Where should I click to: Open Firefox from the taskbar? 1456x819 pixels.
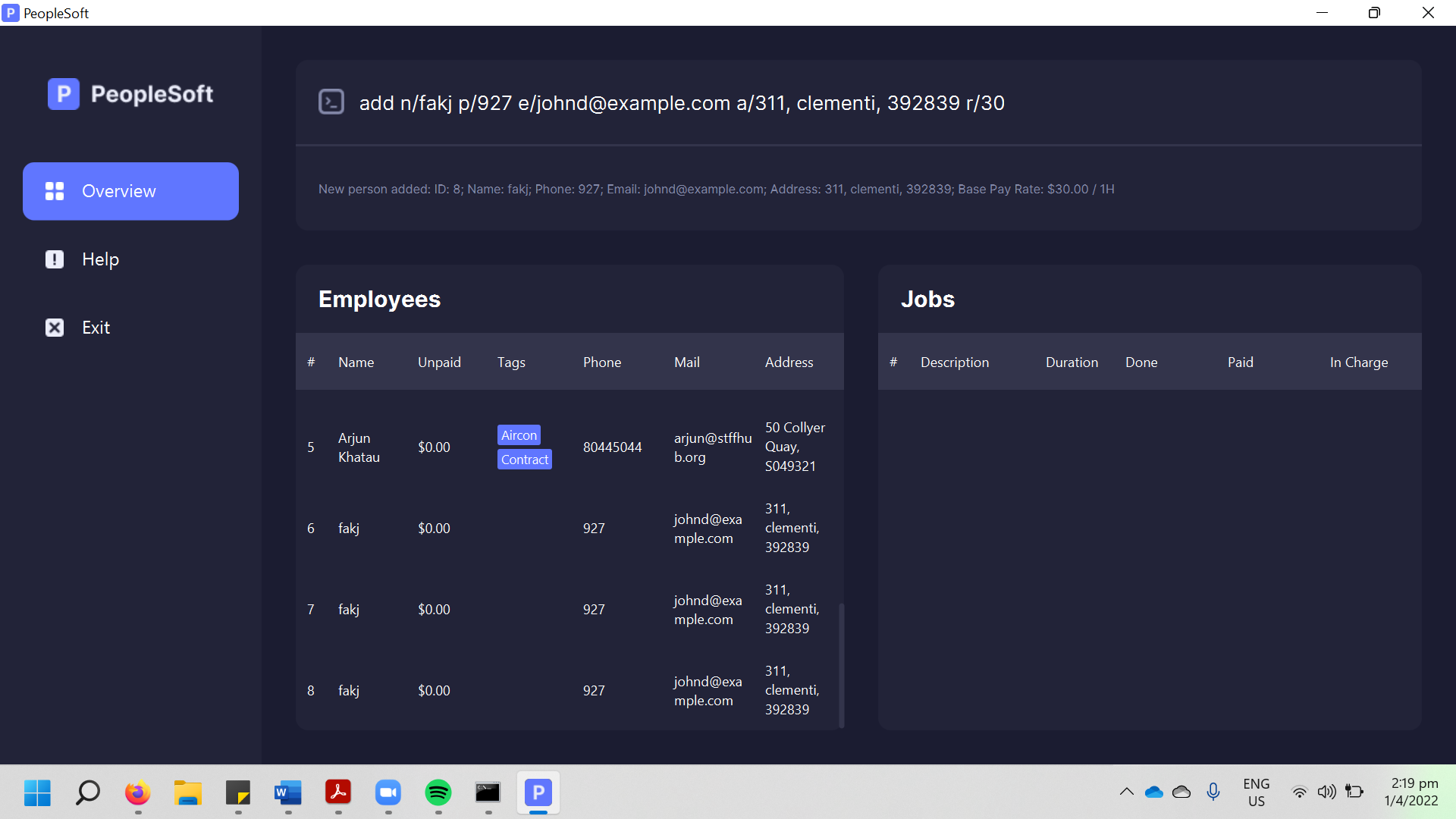tap(137, 793)
